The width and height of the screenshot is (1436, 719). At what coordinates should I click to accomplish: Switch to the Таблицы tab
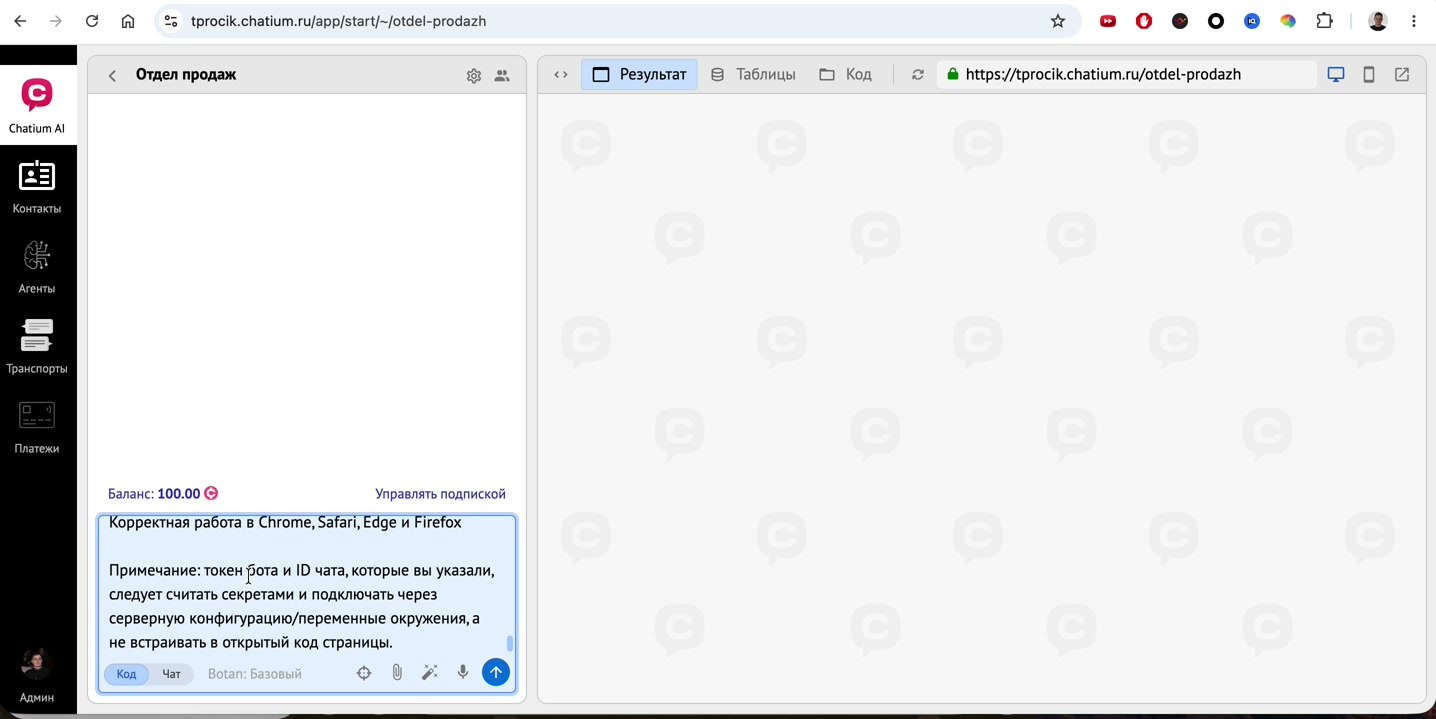[x=753, y=74]
